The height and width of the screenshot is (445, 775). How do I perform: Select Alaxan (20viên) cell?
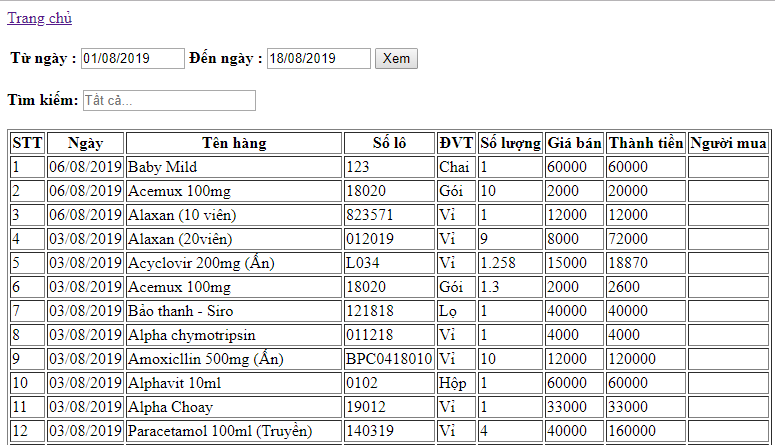click(x=234, y=239)
